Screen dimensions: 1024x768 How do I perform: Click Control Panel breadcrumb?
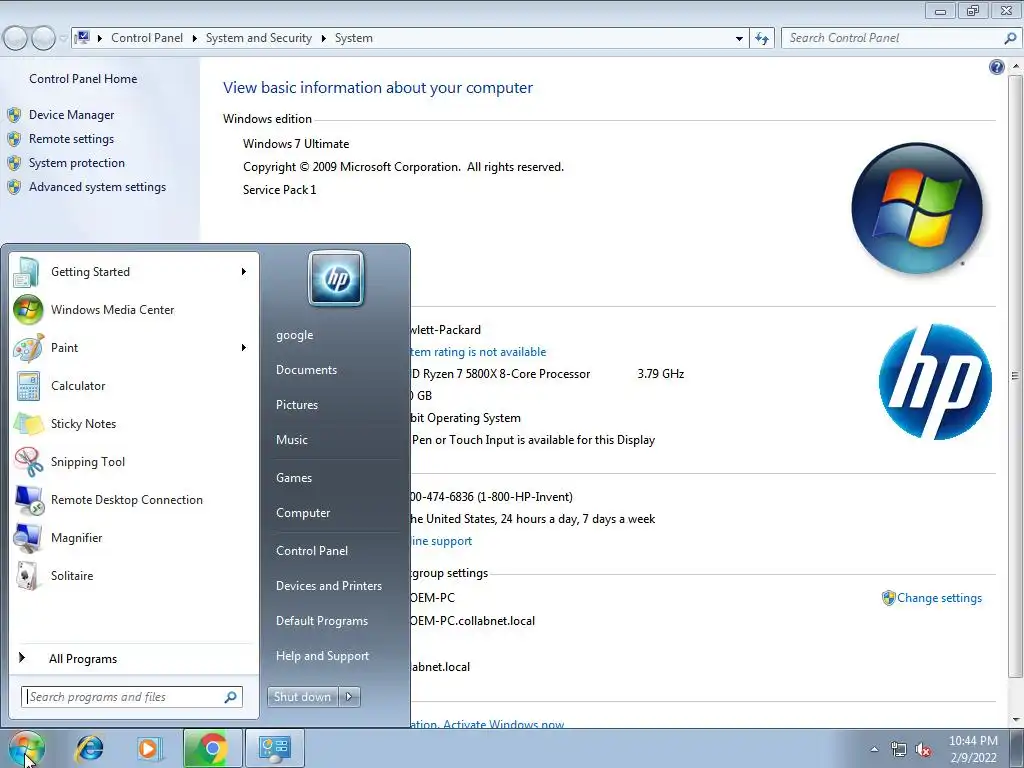[147, 38]
